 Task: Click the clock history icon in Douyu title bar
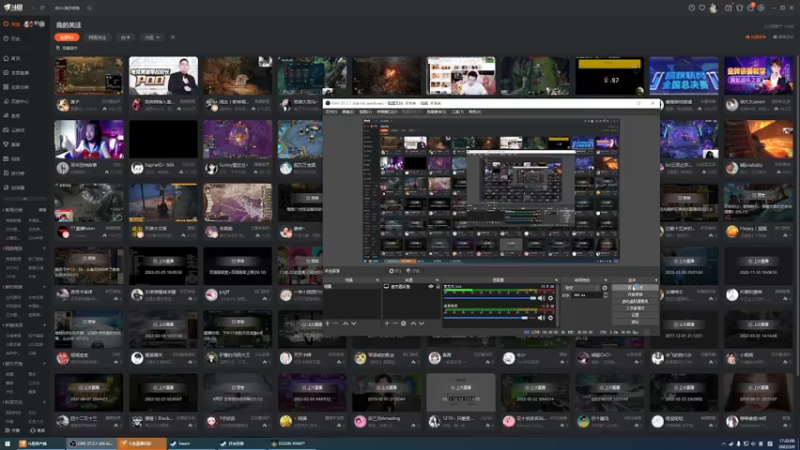691,8
